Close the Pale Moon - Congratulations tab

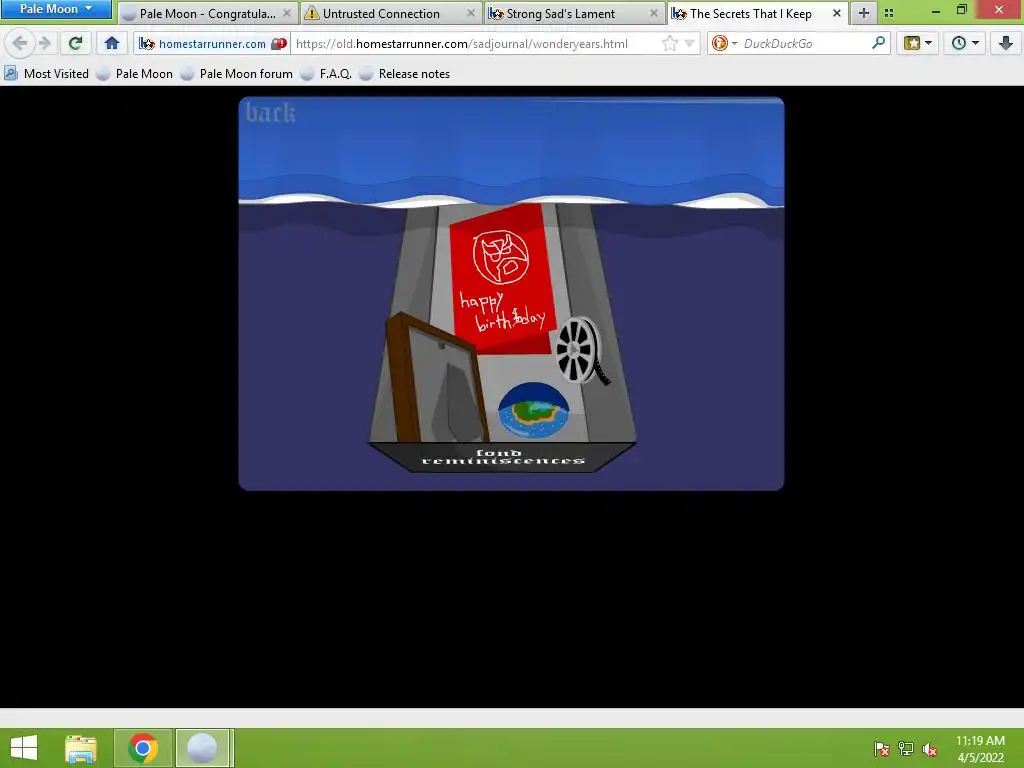[x=287, y=13]
